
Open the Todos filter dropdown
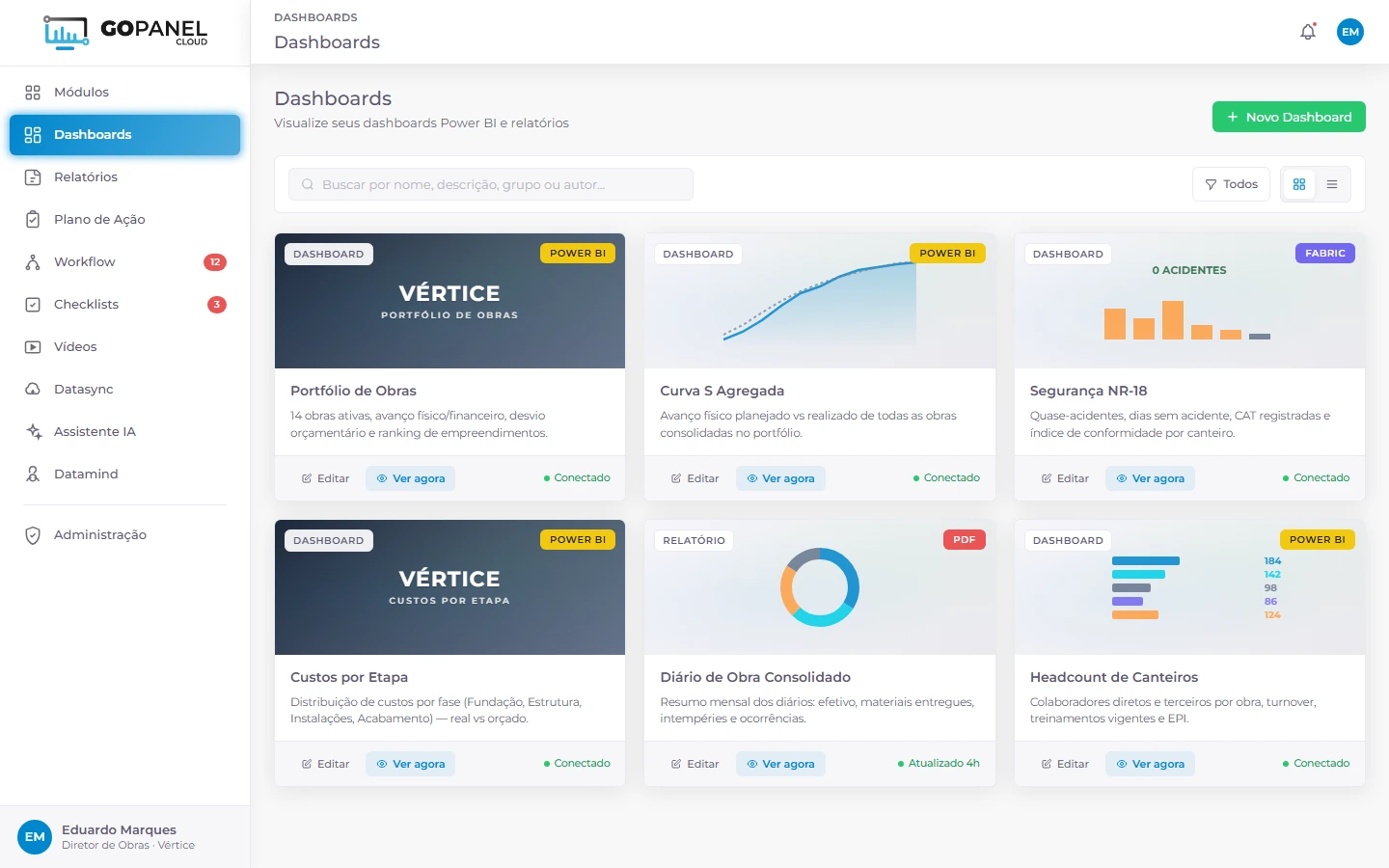[1231, 184]
